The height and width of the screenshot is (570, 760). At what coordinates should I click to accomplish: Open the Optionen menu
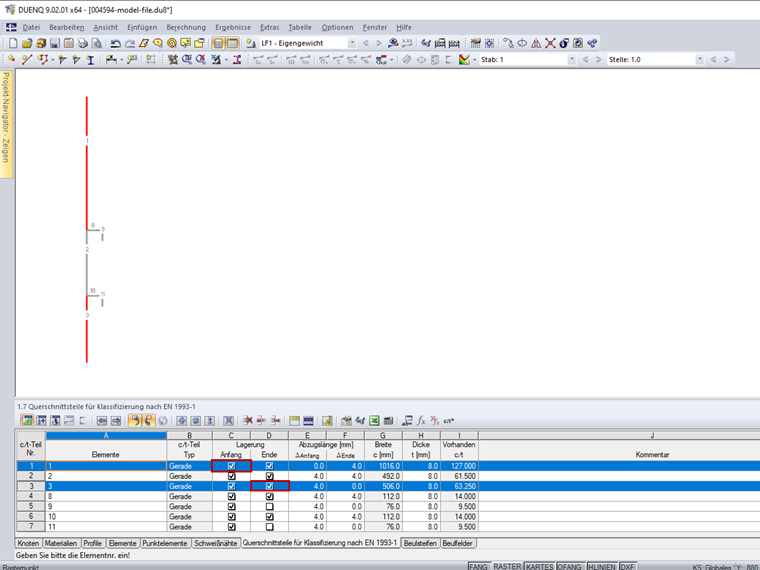point(337,28)
